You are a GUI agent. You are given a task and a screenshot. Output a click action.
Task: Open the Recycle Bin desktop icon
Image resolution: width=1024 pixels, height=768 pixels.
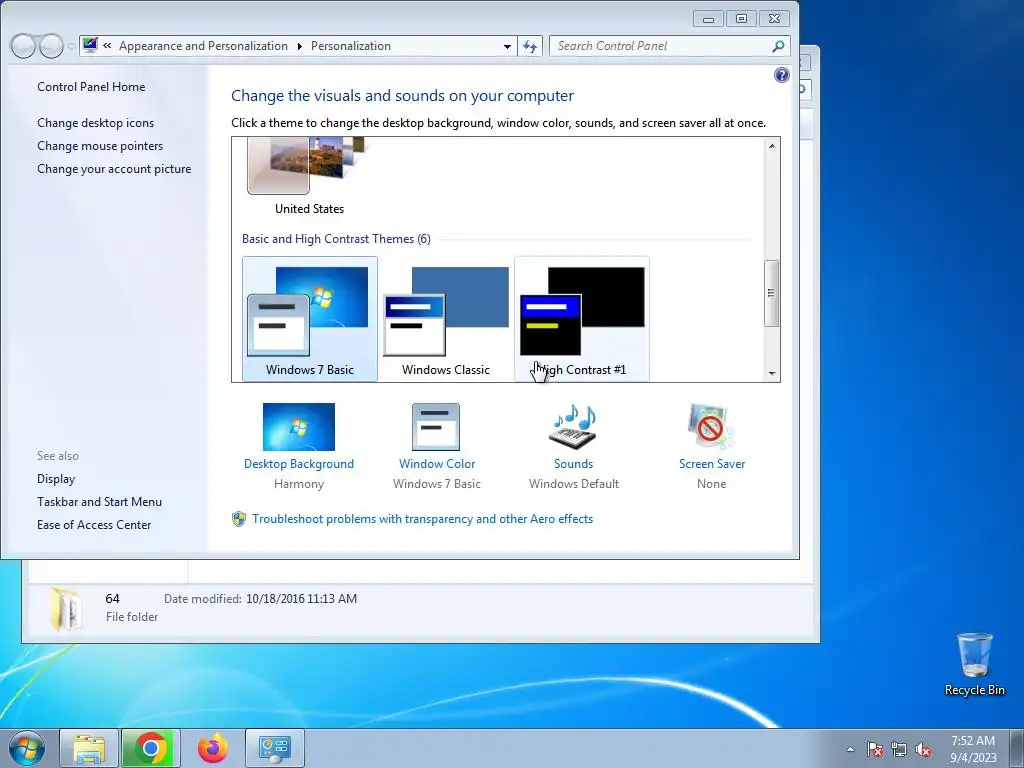974,664
